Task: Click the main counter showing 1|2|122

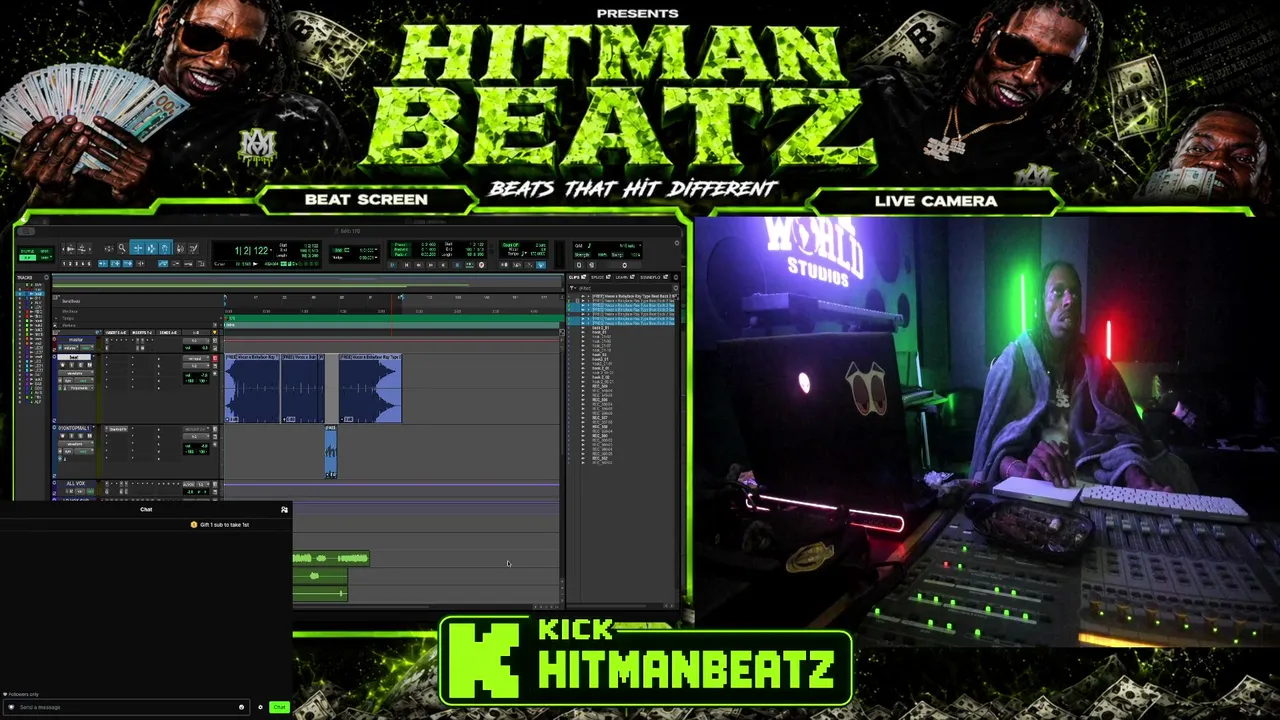Action: (x=250, y=251)
